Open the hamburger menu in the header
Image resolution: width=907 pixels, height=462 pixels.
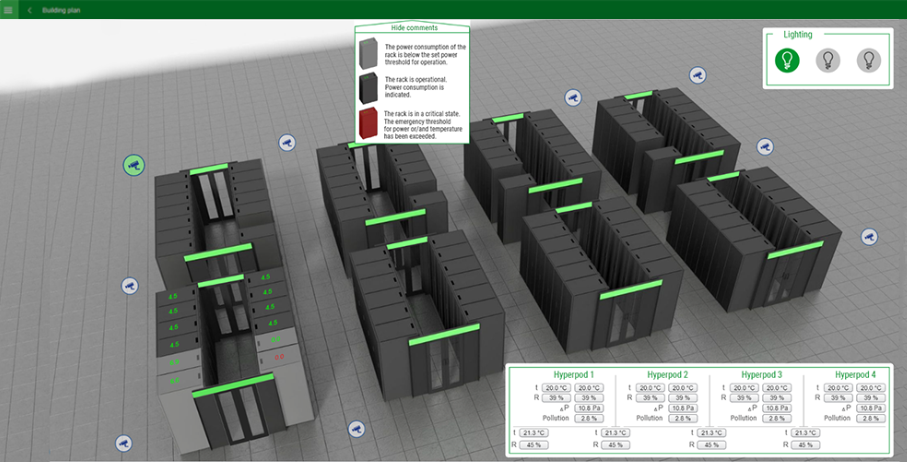point(9,9)
